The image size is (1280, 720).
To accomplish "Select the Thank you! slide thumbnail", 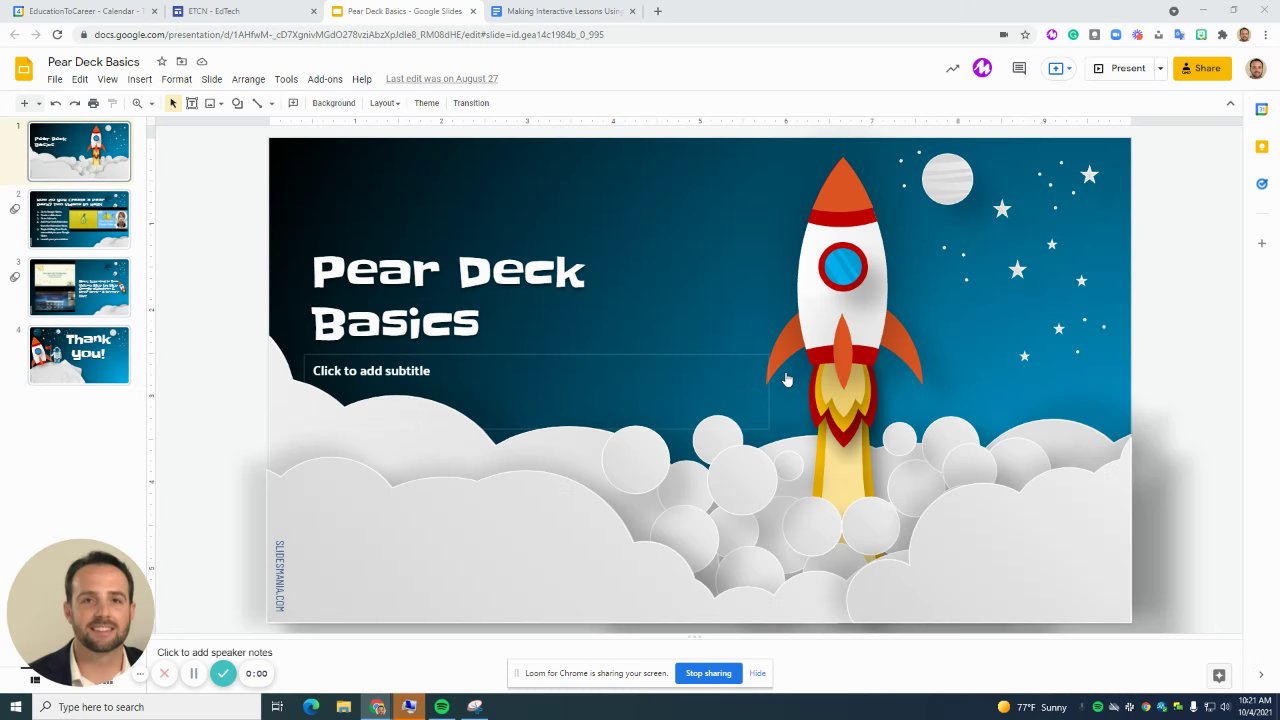I will (79, 355).
